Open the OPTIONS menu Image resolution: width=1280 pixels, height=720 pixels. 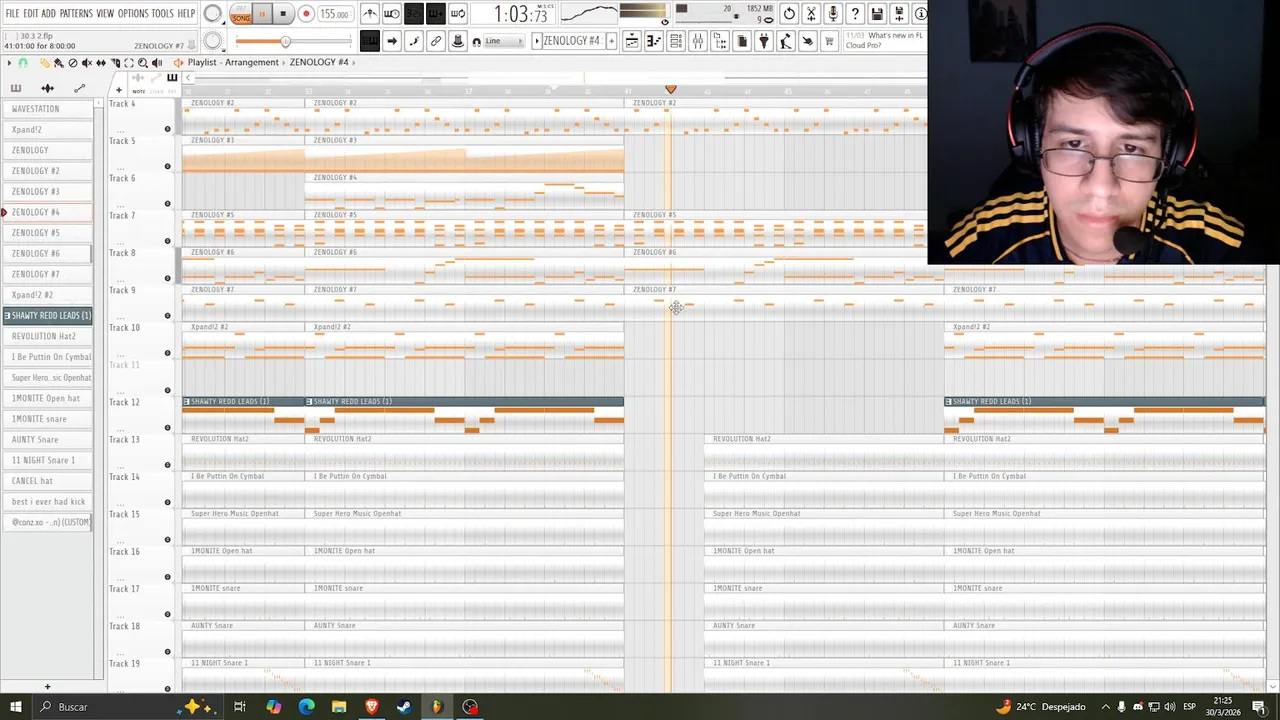click(133, 13)
